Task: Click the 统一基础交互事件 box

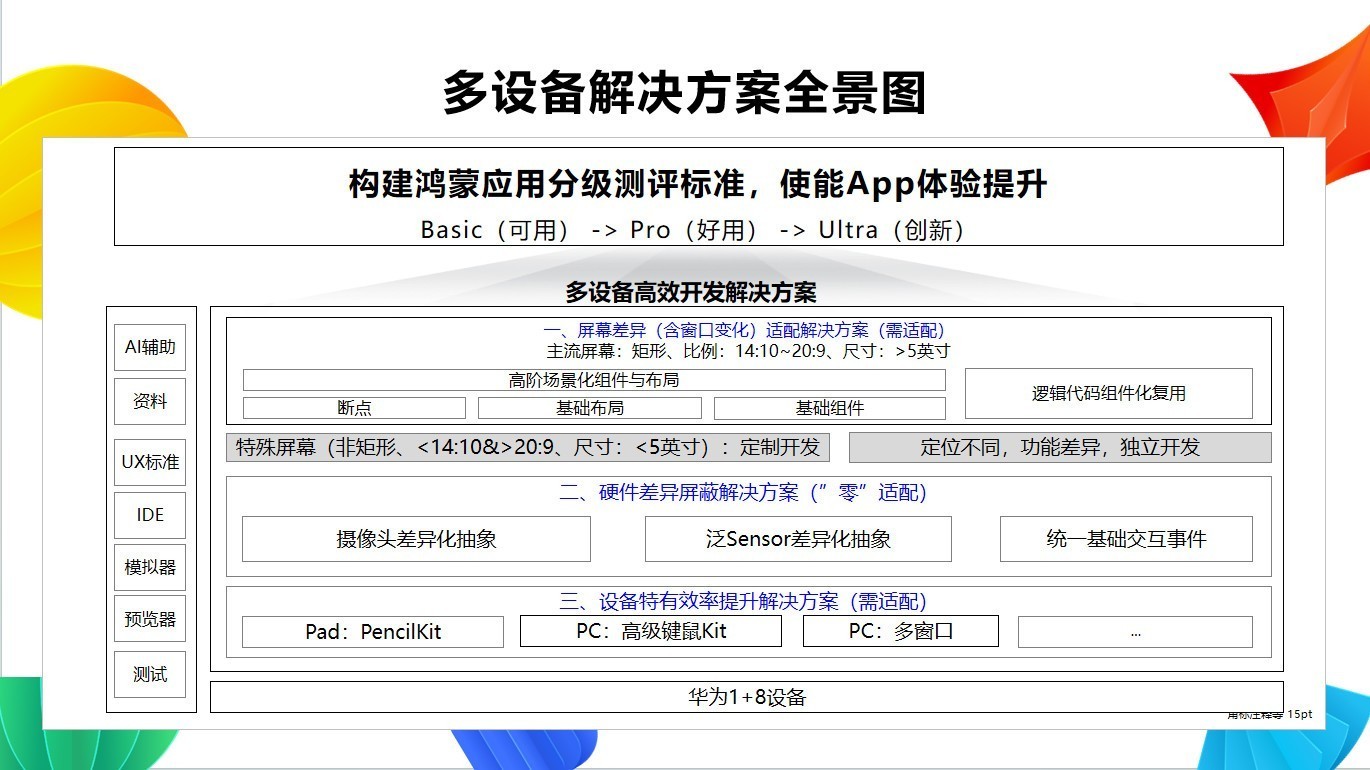Action: (x=1126, y=539)
